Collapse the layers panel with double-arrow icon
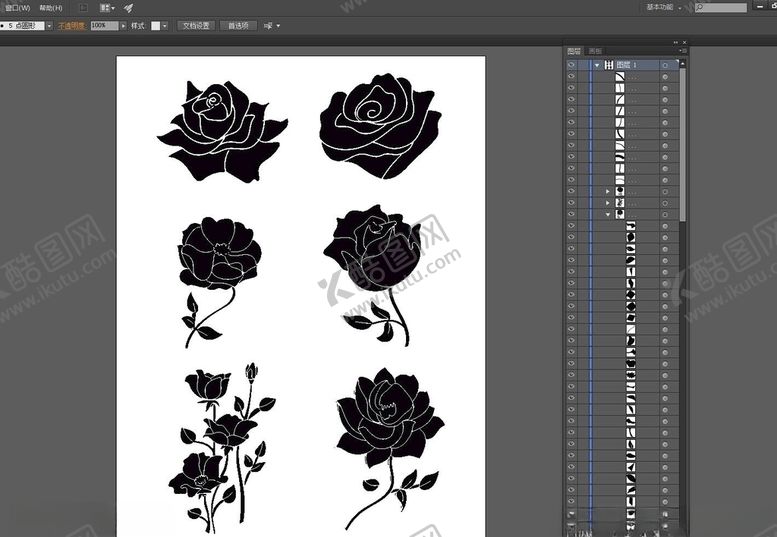Screen dimensions: 777x537 (x=675, y=42)
